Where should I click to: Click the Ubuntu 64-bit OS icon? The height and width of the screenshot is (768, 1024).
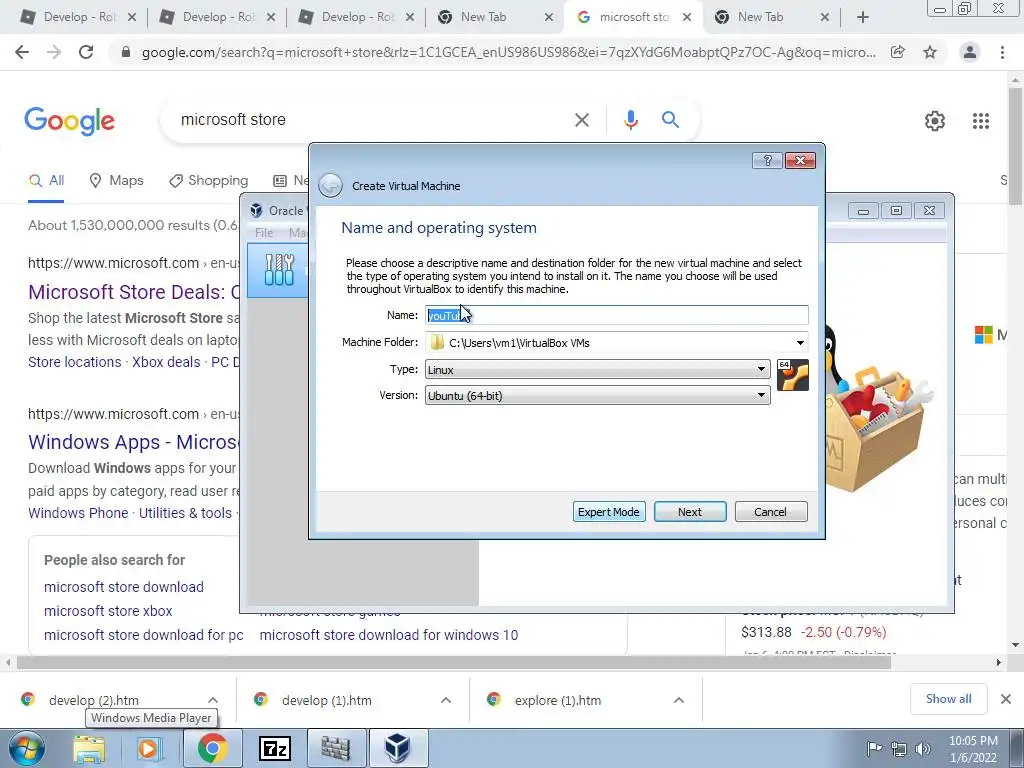click(793, 375)
